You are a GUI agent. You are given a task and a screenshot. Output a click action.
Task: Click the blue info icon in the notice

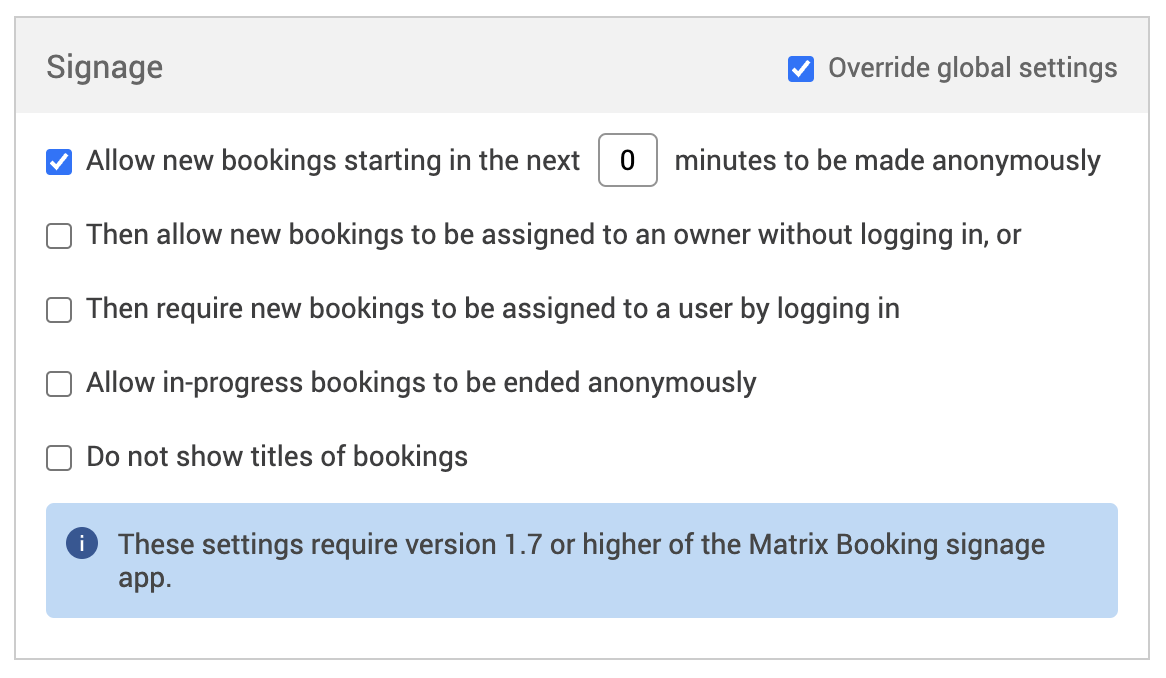tap(82, 544)
